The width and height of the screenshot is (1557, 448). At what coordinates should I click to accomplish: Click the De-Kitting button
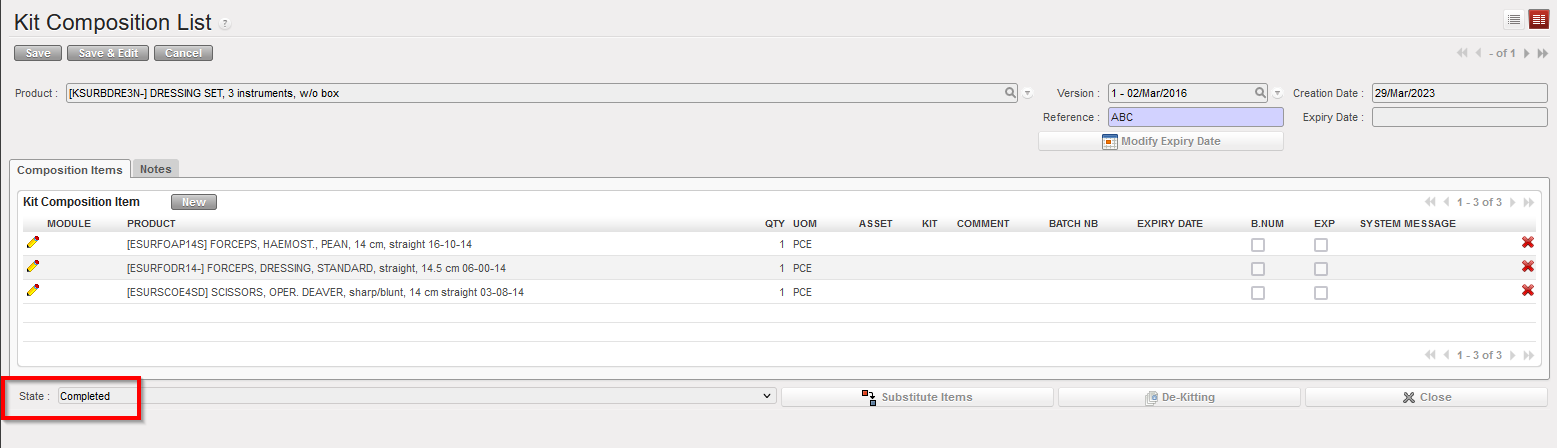coord(1179,397)
